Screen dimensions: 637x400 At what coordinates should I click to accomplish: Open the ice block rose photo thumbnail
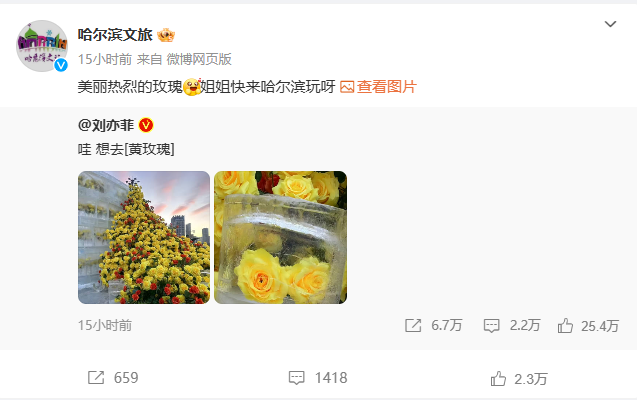(280, 237)
